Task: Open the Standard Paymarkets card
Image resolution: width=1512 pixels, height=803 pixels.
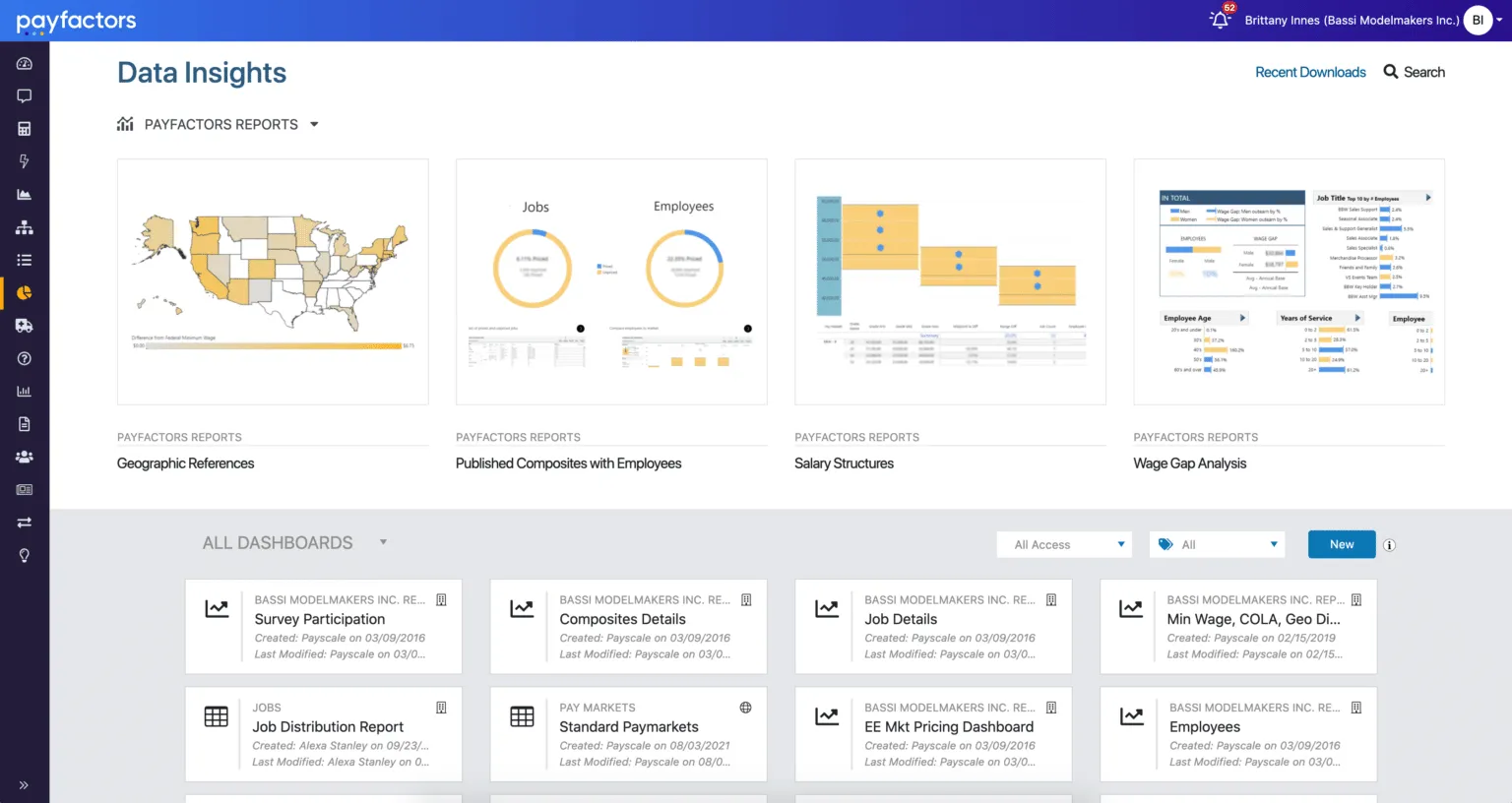Action: point(629,734)
